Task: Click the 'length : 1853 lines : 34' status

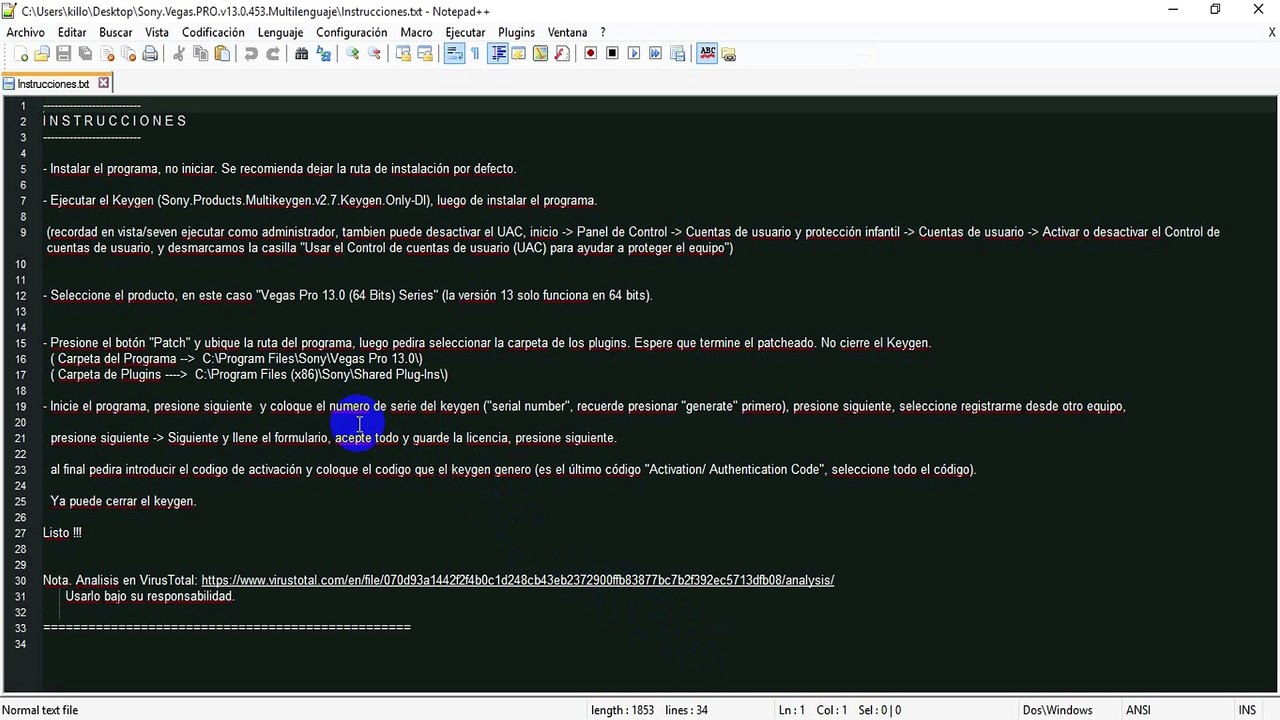Action: 649,710
